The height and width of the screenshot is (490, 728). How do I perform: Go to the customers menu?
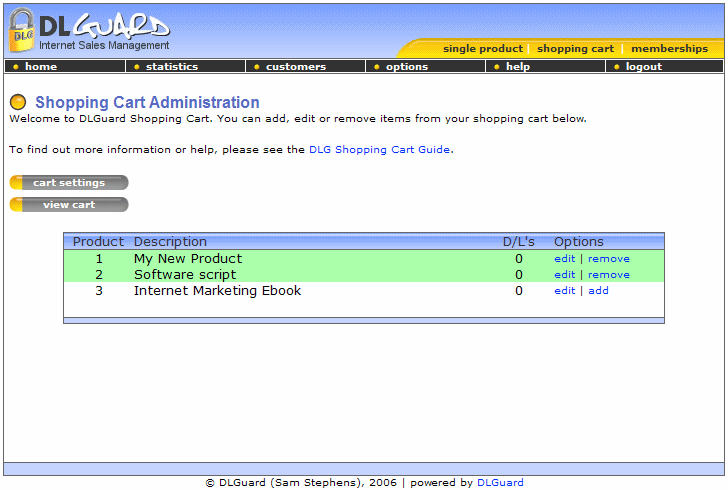tap(295, 67)
